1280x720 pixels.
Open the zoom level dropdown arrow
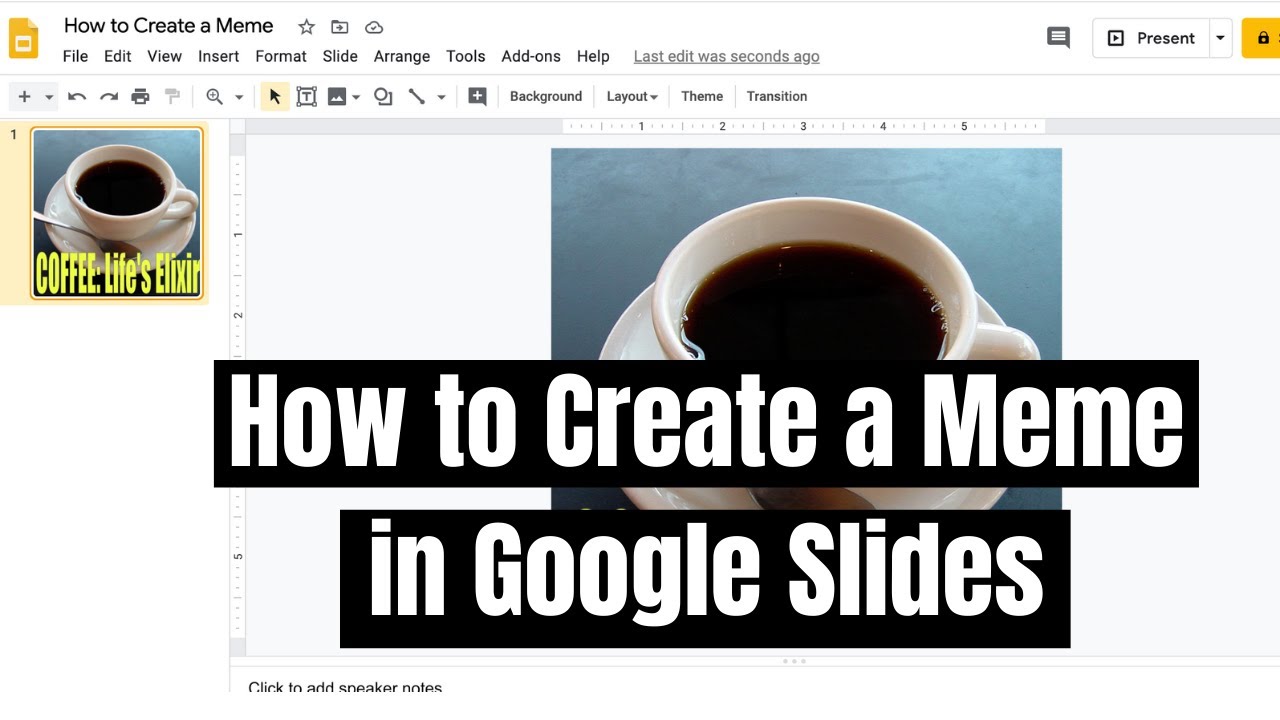[x=239, y=97]
